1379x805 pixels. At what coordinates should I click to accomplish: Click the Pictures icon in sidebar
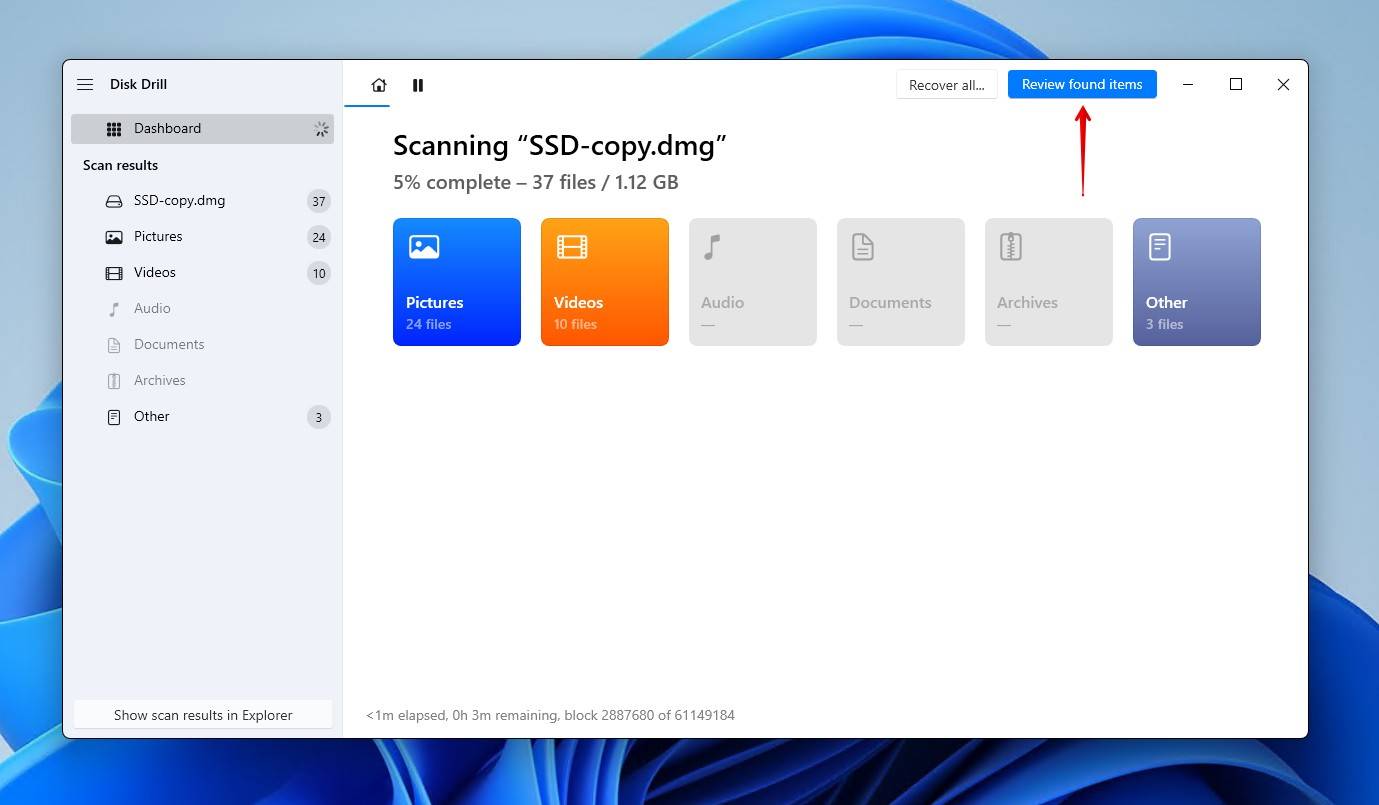pyautogui.click(x=114, y=237)
